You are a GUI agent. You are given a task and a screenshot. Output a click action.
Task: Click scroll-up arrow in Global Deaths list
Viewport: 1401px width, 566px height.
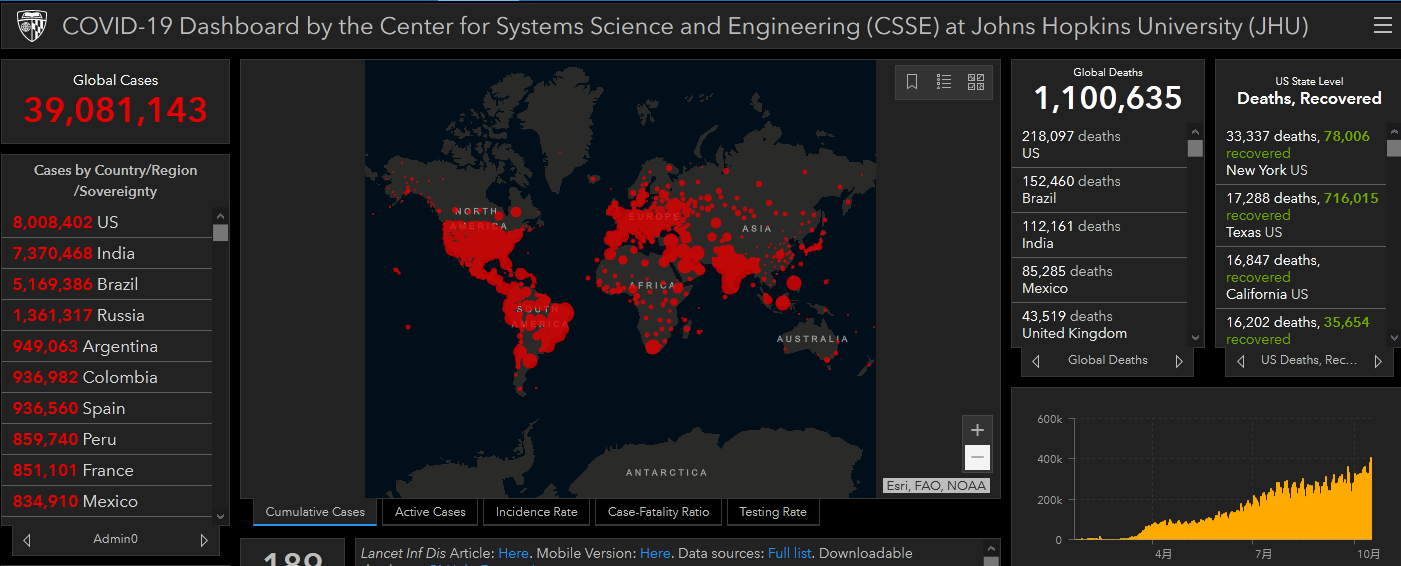[x=1195, y=131]
